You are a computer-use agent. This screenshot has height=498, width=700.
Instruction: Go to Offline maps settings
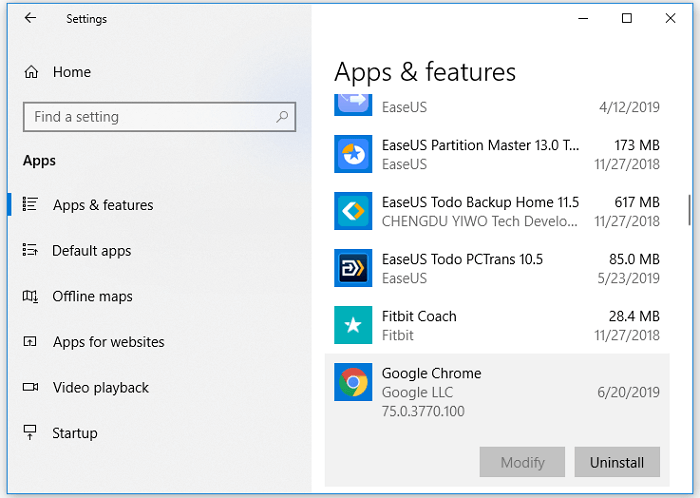coord(92,296)
